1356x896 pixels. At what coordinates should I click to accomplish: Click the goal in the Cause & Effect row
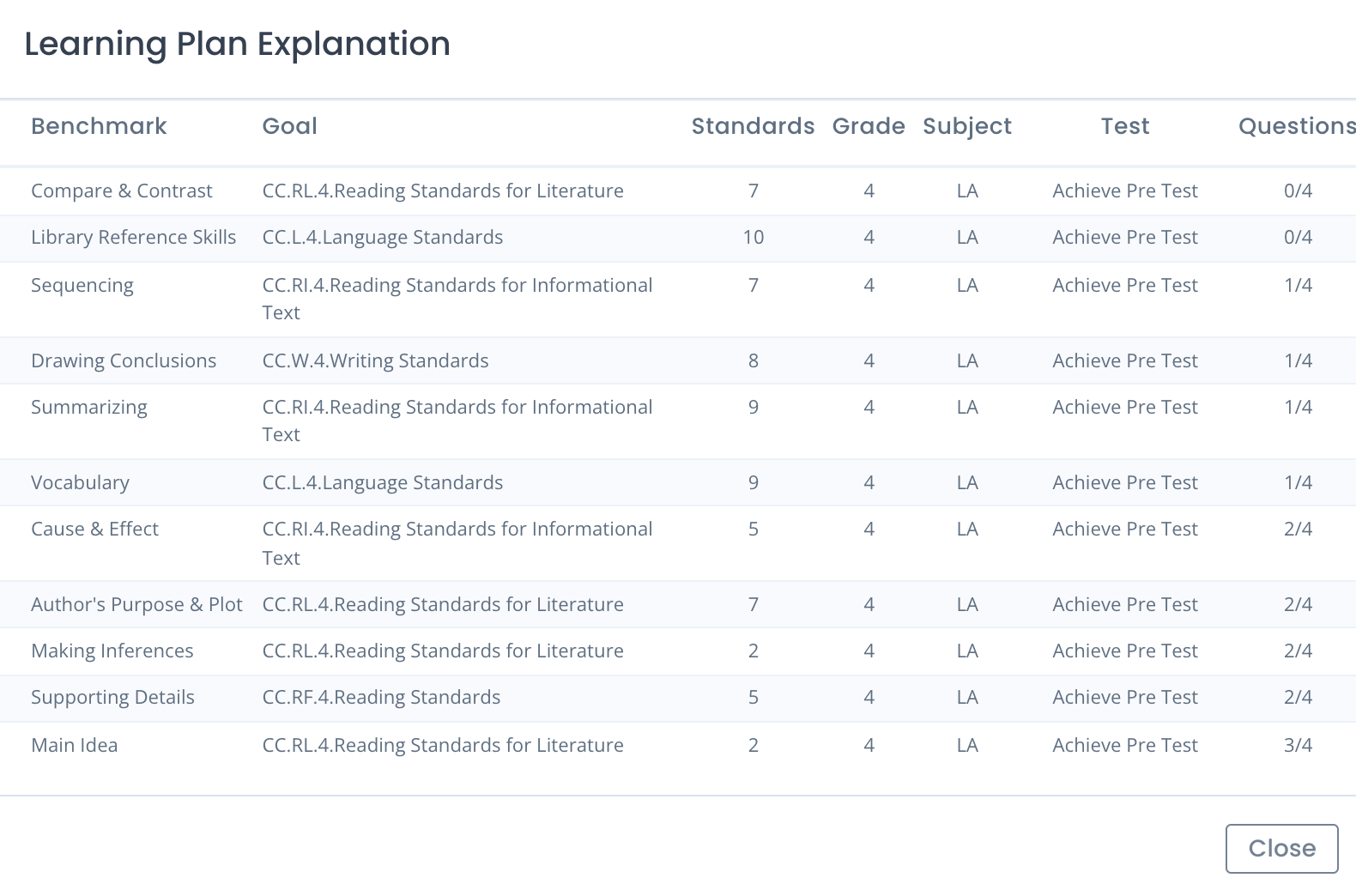[457, 543]
